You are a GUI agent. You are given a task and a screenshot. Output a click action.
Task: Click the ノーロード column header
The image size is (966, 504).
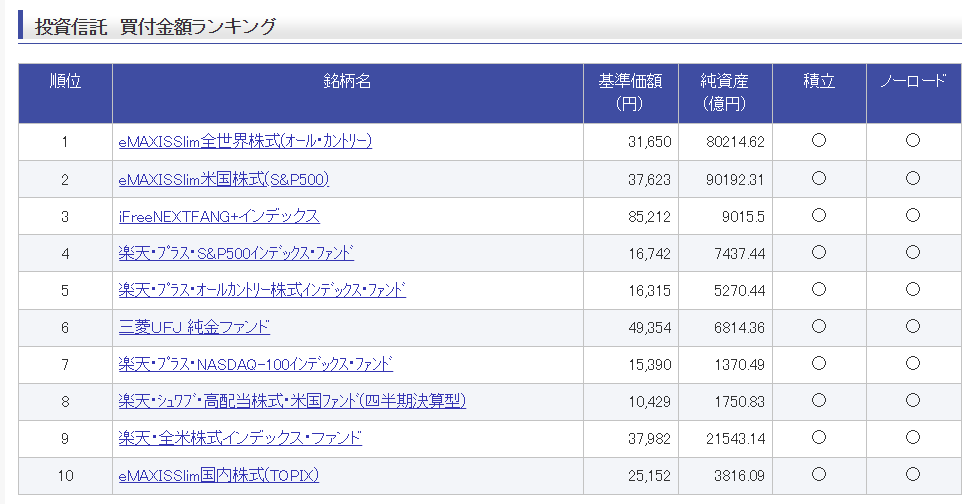912,82
